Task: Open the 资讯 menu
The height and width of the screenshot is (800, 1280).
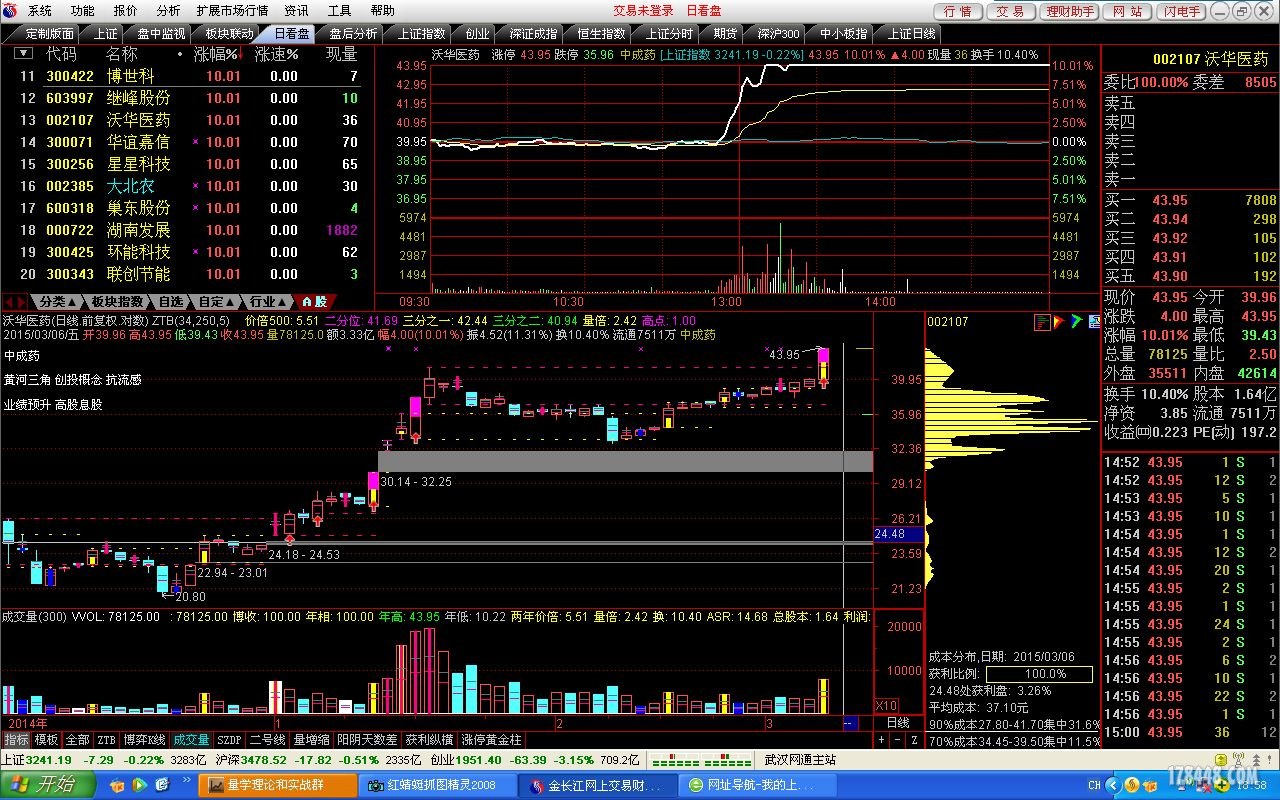Action: pyautogui.click(x=296, y=10)
